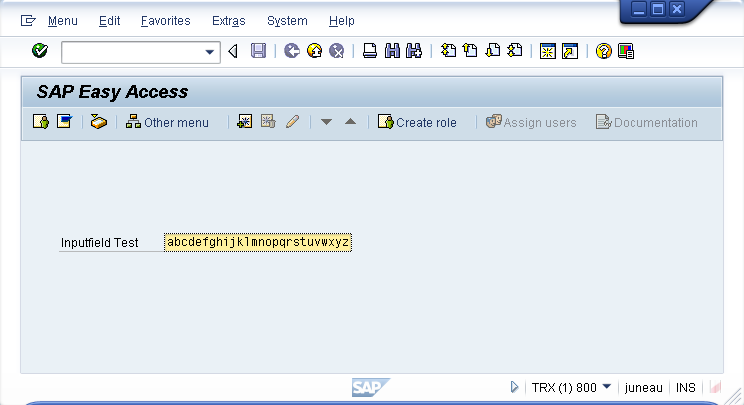
Task: Click the Find Next binoculars icon
Action: click(414, 51)
